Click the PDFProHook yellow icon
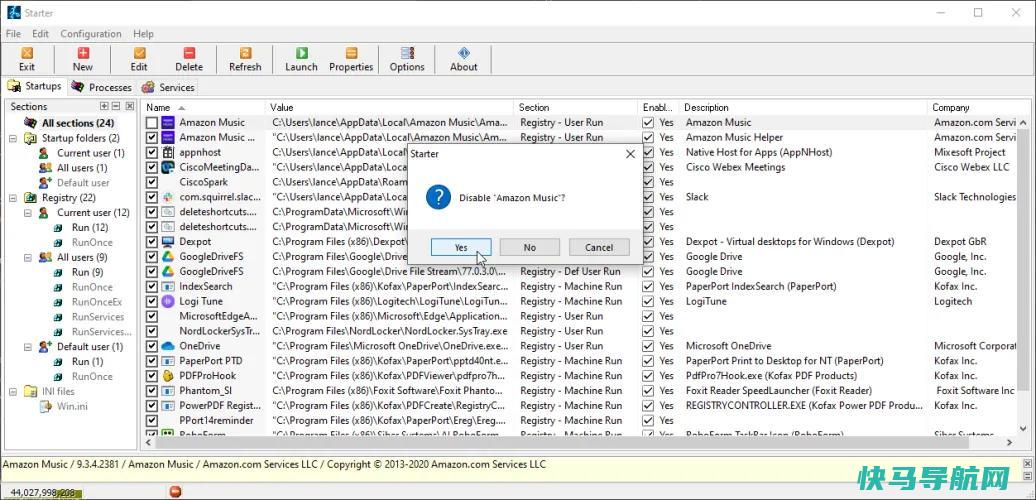1036x500 pixels. coord(168,376)
